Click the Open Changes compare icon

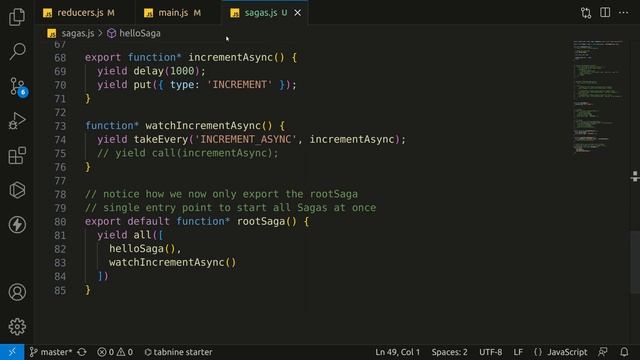tap(586, 13)
